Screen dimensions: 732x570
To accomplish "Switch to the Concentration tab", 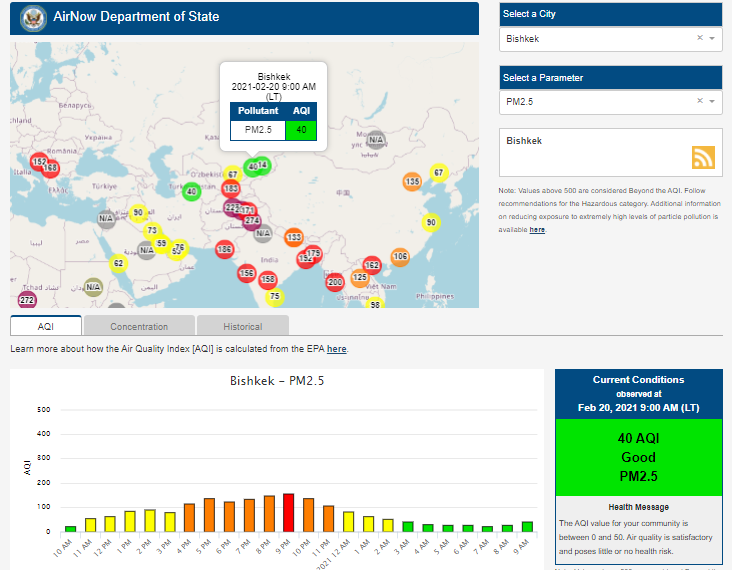I will [139, 326].
